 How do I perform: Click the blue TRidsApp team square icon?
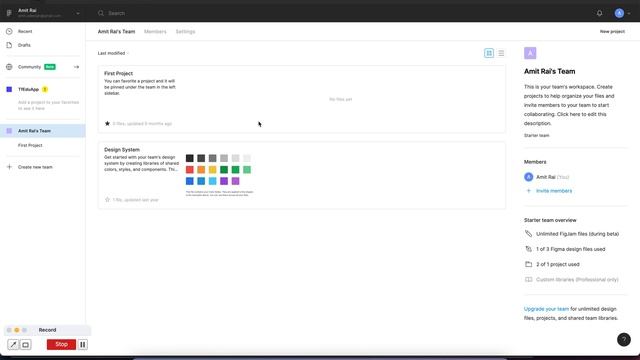(x=9, y=89)
